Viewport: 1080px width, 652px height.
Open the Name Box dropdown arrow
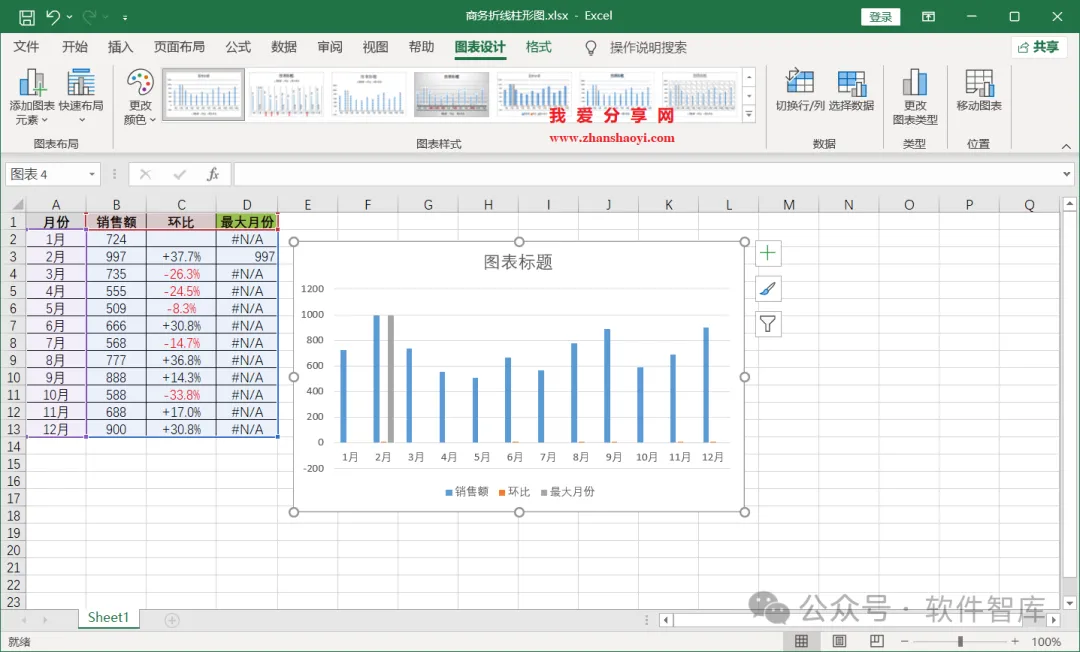92,174
